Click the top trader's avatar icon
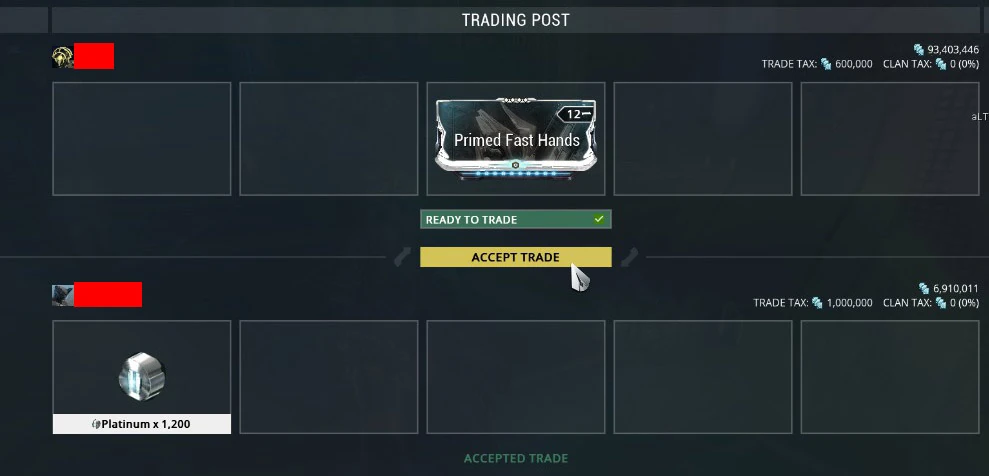This screenshot has height=476, width=989. click(62, 57)
